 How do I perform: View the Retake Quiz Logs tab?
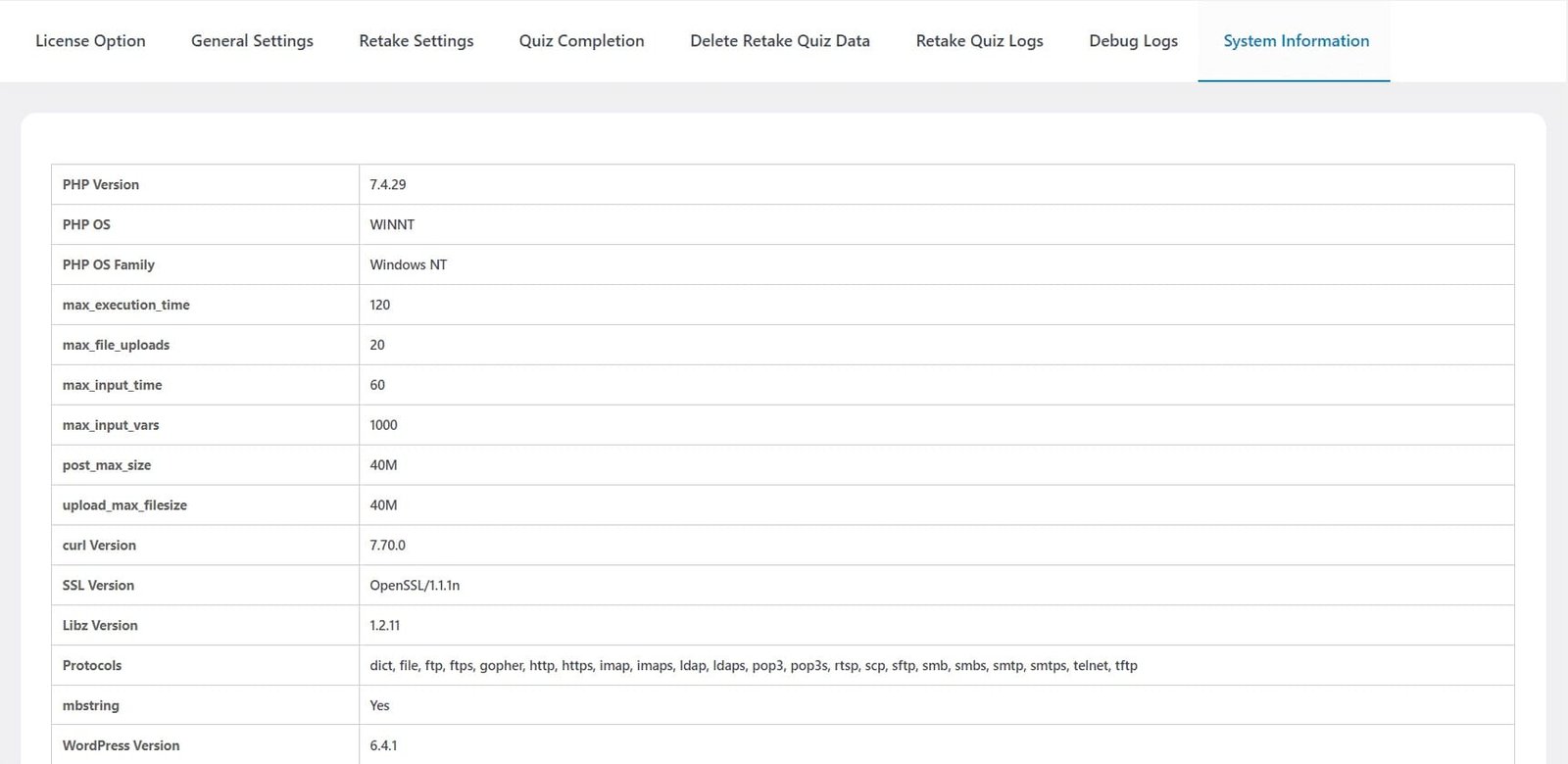coord(979,41)
